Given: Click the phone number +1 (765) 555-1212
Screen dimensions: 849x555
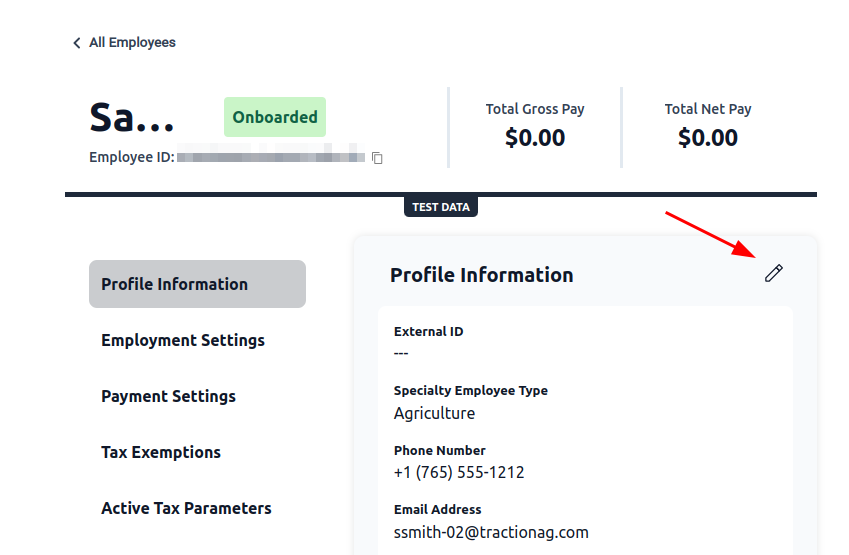Looking at the screenshot, I should (459, 472).
